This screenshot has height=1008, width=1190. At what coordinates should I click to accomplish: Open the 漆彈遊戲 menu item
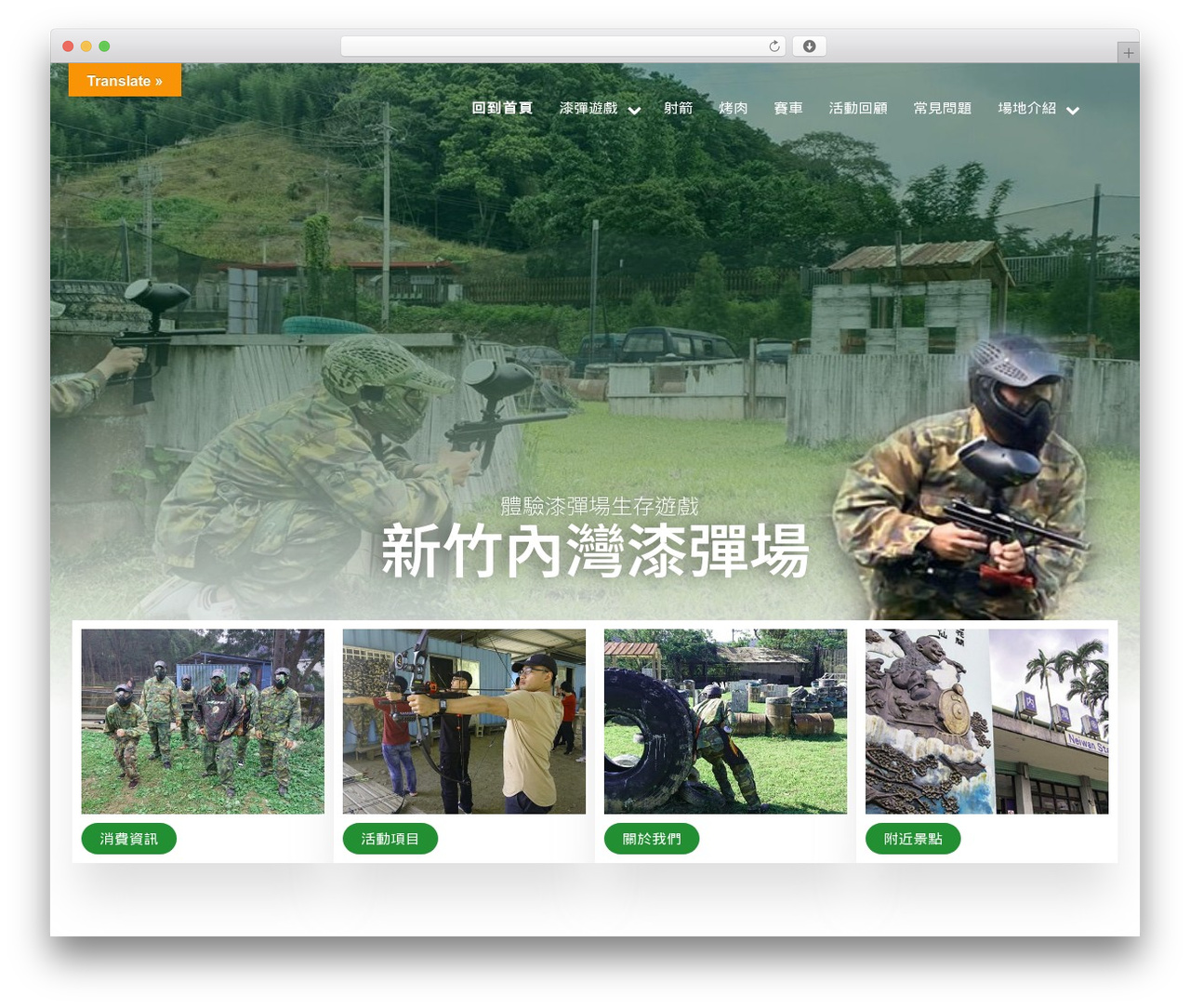tap(588, 108)
